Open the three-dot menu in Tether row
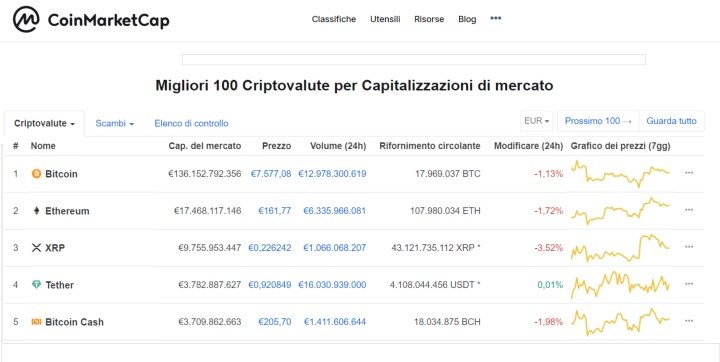The width and height of the screenshot is (720, 362). pos(689,284)
